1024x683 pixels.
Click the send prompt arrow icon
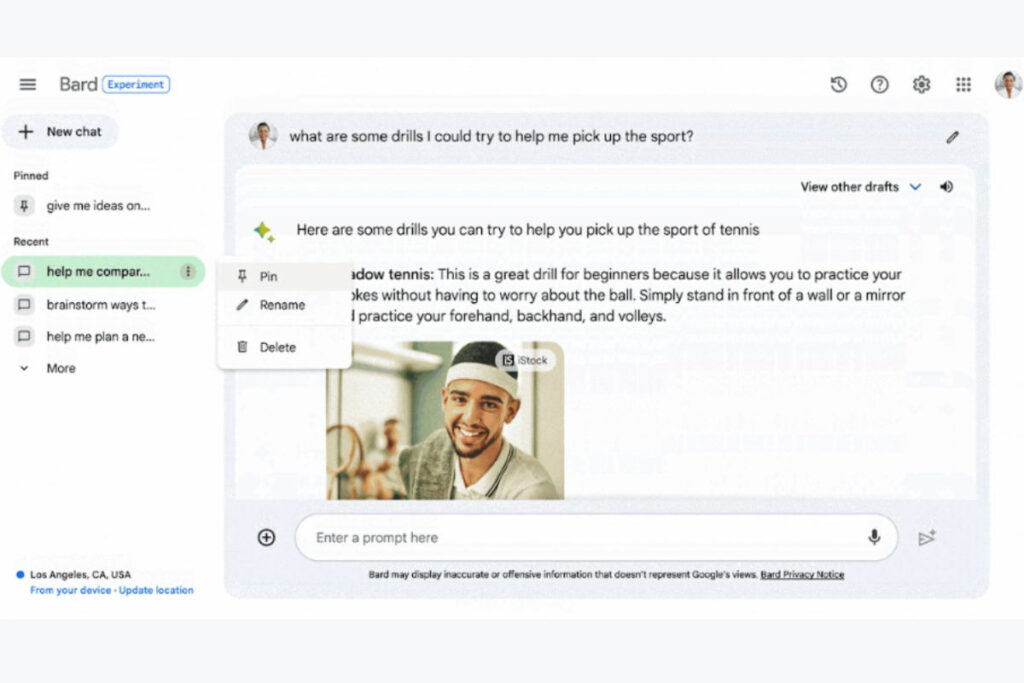point(927,538)
